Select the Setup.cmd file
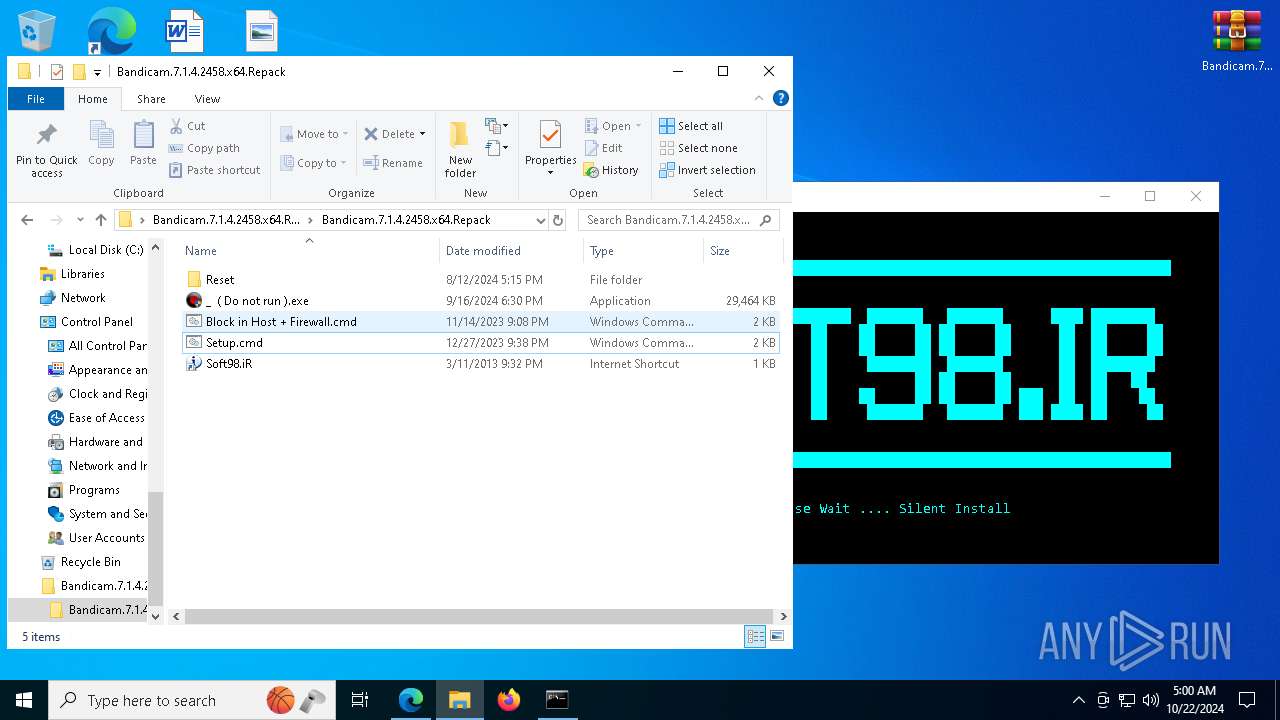Viewport: 1280px width, 720px height. click(x=480, y=343)
